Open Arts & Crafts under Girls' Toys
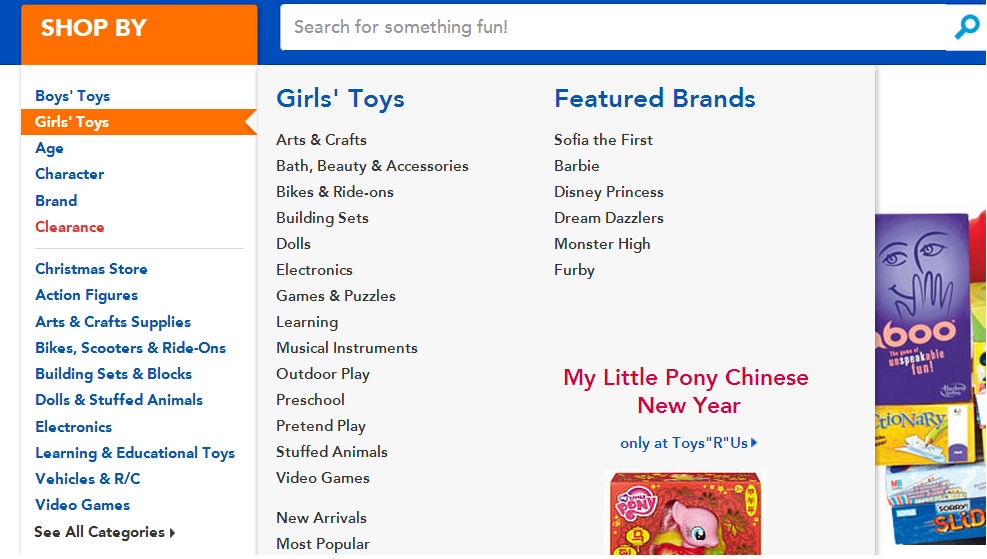 pyautogui.click(x=321, y=140)
